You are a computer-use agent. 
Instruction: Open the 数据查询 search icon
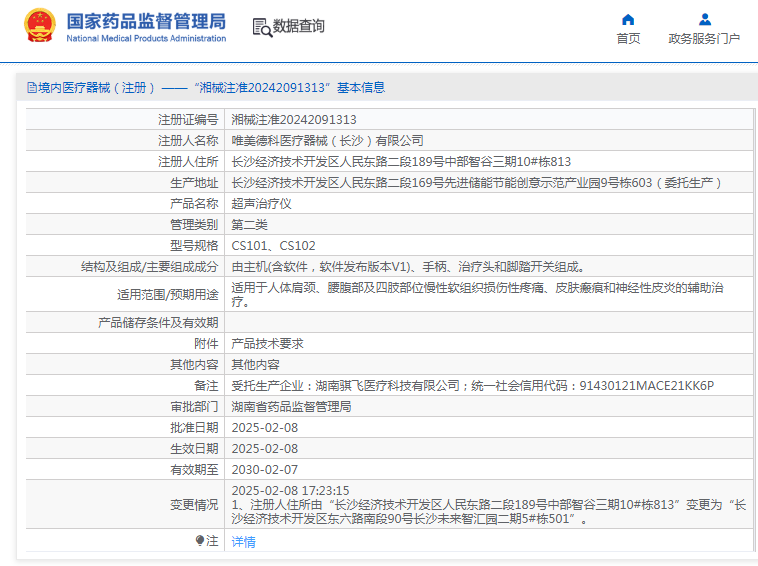[262, 27]
